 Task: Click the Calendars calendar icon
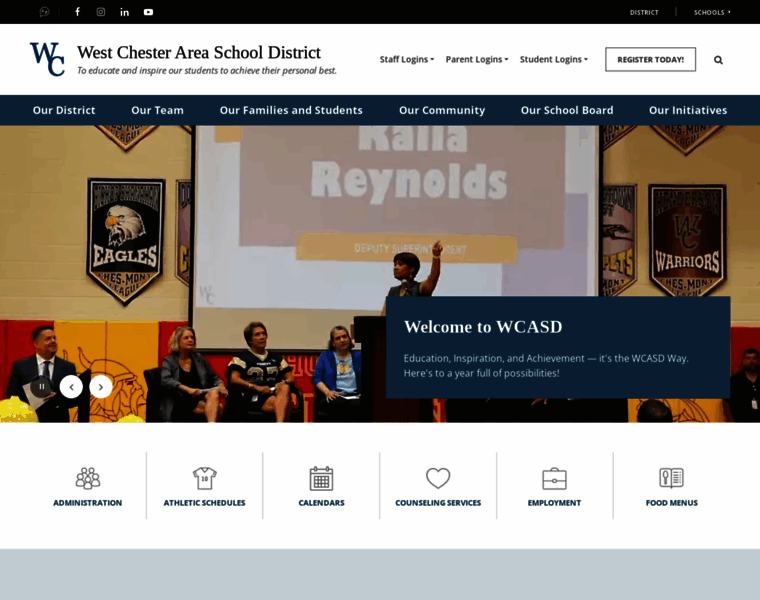point(321,478)
